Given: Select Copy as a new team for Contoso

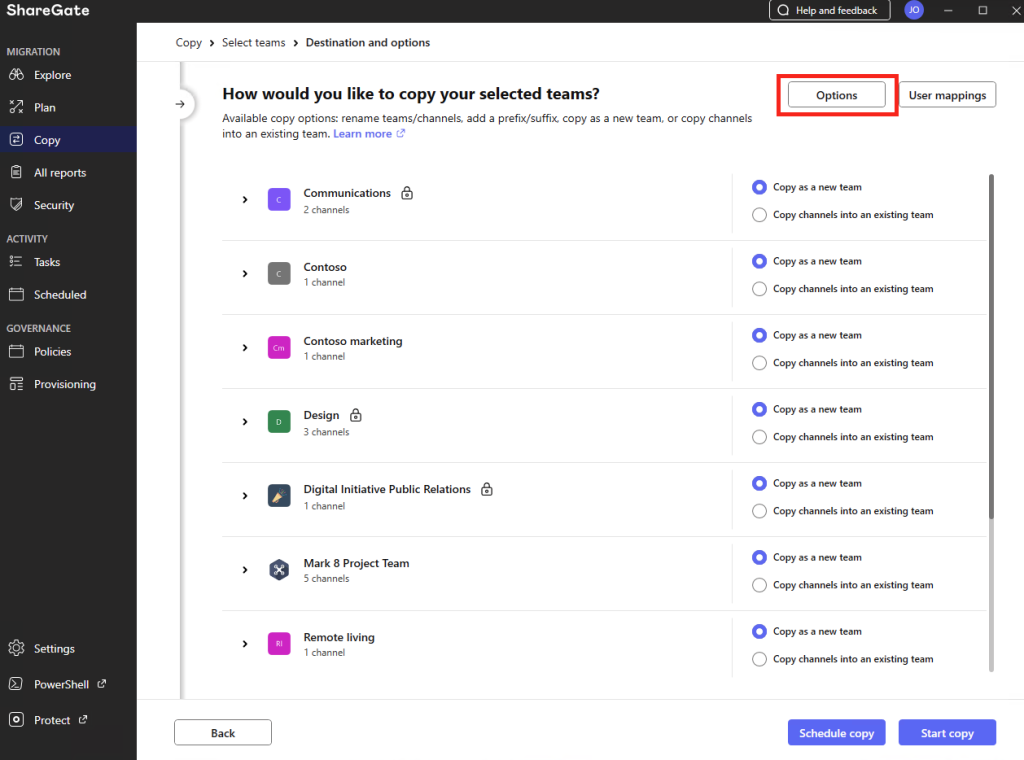Looking at the screenshot, I should click(759, 261).
